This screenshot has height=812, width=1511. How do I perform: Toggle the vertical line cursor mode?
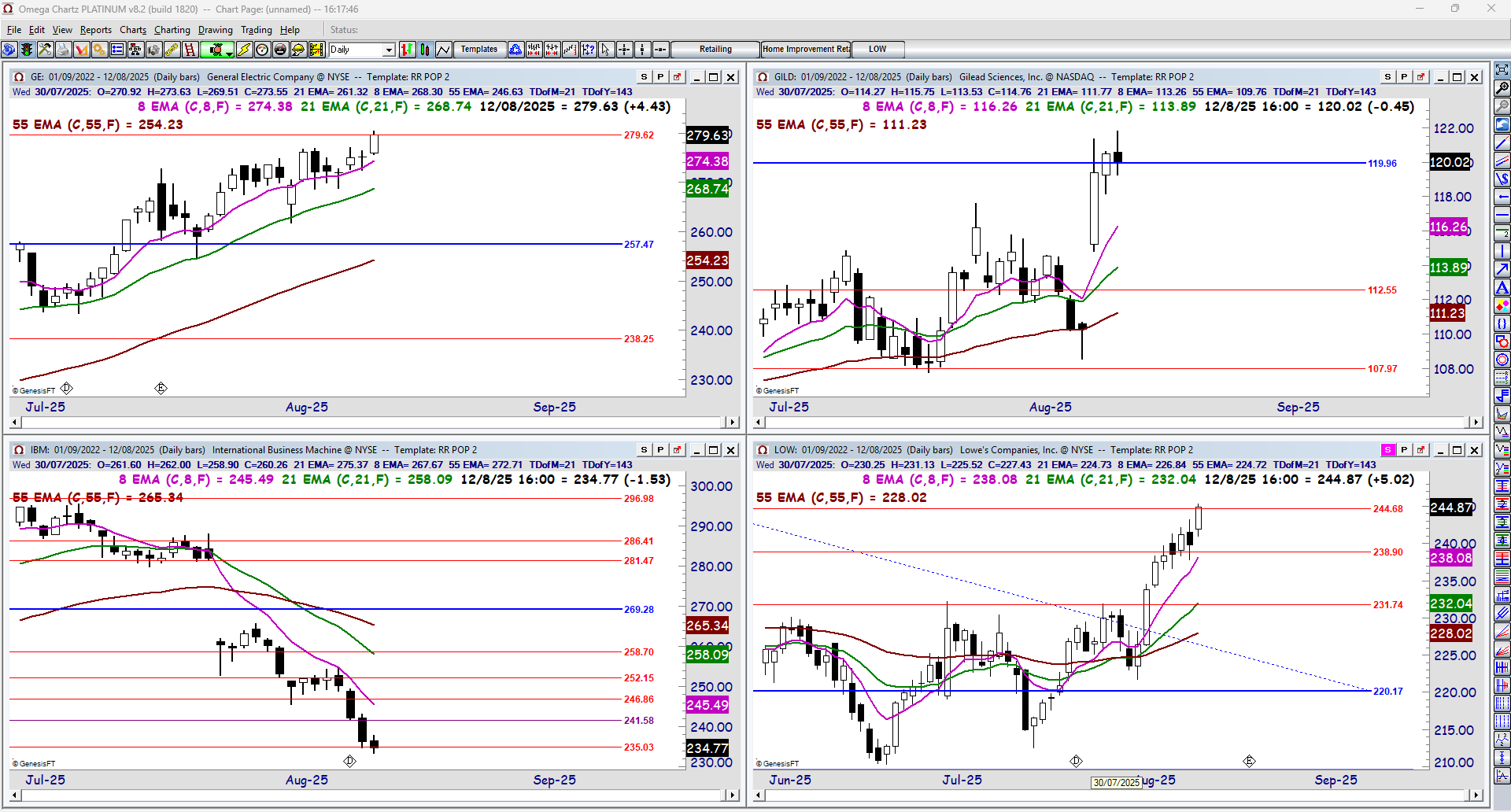coord(642,50)
